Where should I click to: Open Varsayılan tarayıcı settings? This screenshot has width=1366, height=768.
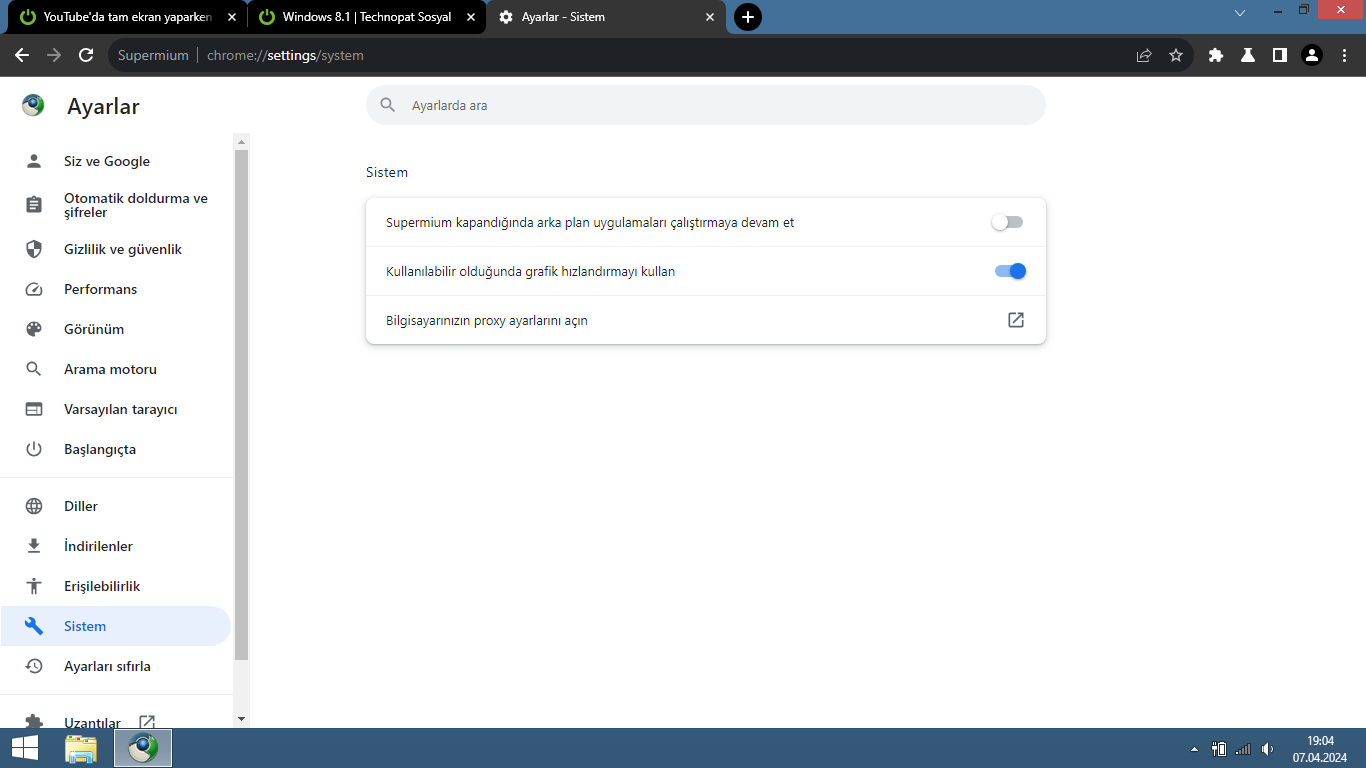point(116,409)
